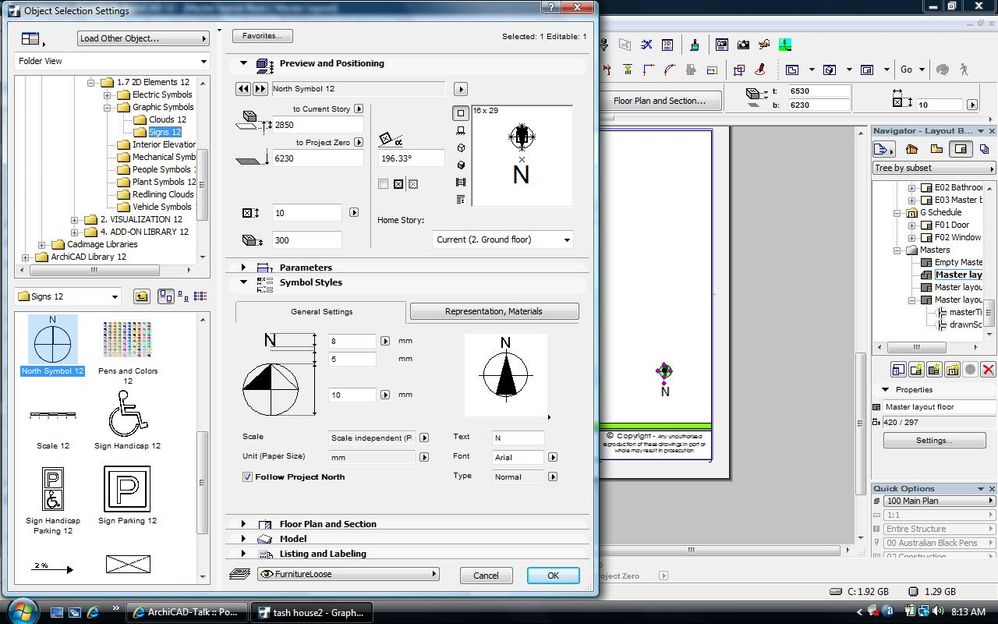Select the 3D view preview icon

[460, 147]
